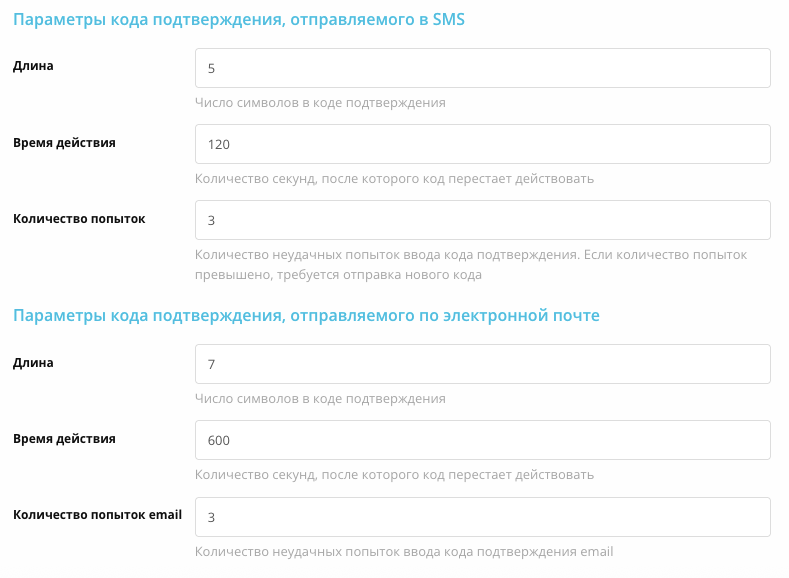Click the Время действия label in SMS section
The height and width of the screenshot is (578, 789).
64,142
